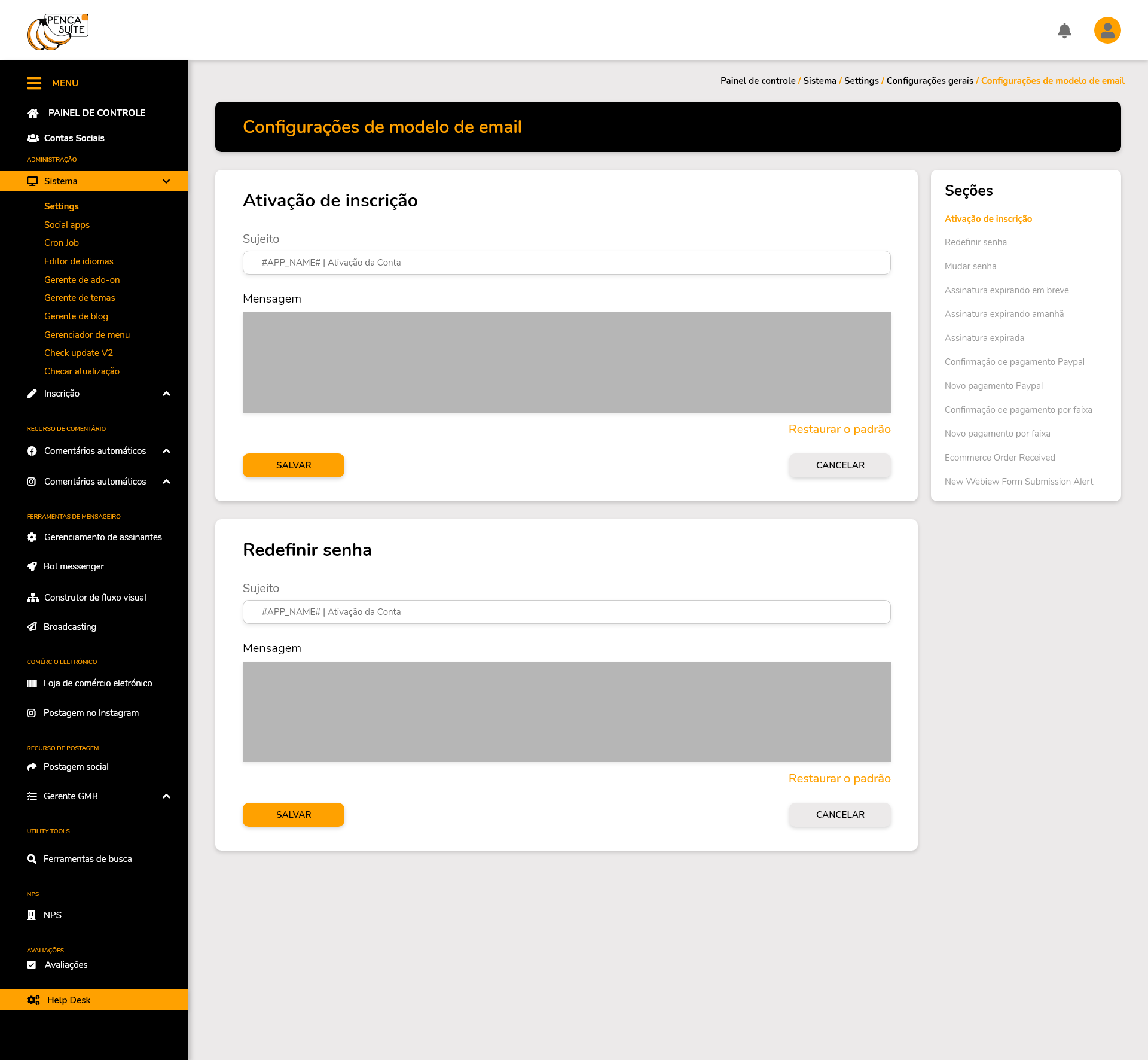Click the Penca Suite logo
Viewport: 1148px width, 1060px height.
(x=58, y=32)
